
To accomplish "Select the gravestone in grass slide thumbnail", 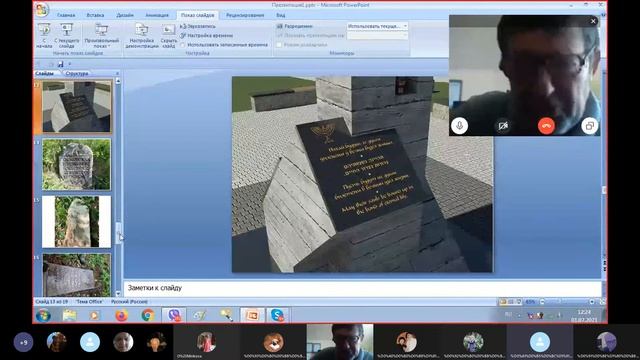I will click(x=76, y=164).
